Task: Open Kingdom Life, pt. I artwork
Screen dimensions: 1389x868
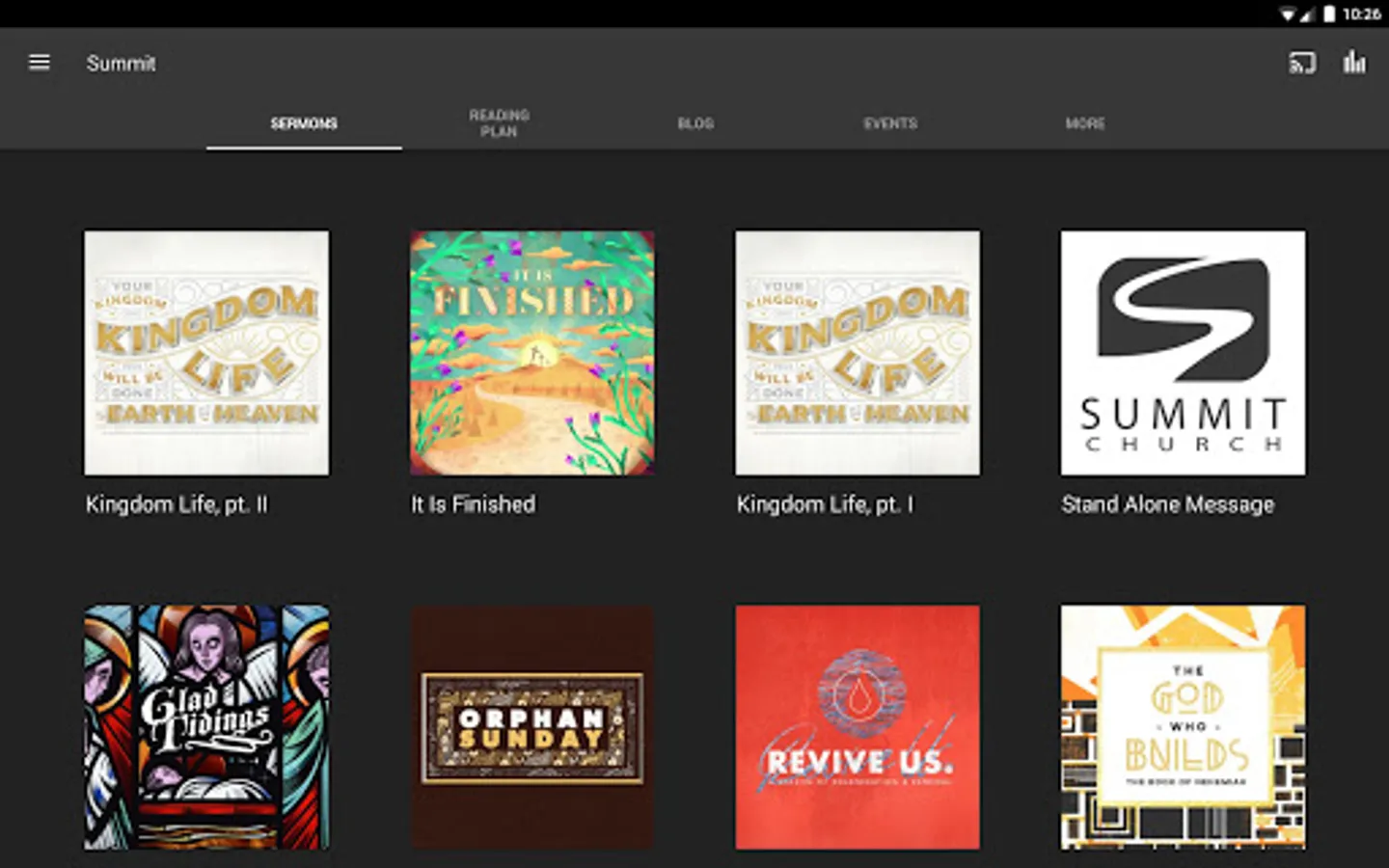Action: coord(858,352)
